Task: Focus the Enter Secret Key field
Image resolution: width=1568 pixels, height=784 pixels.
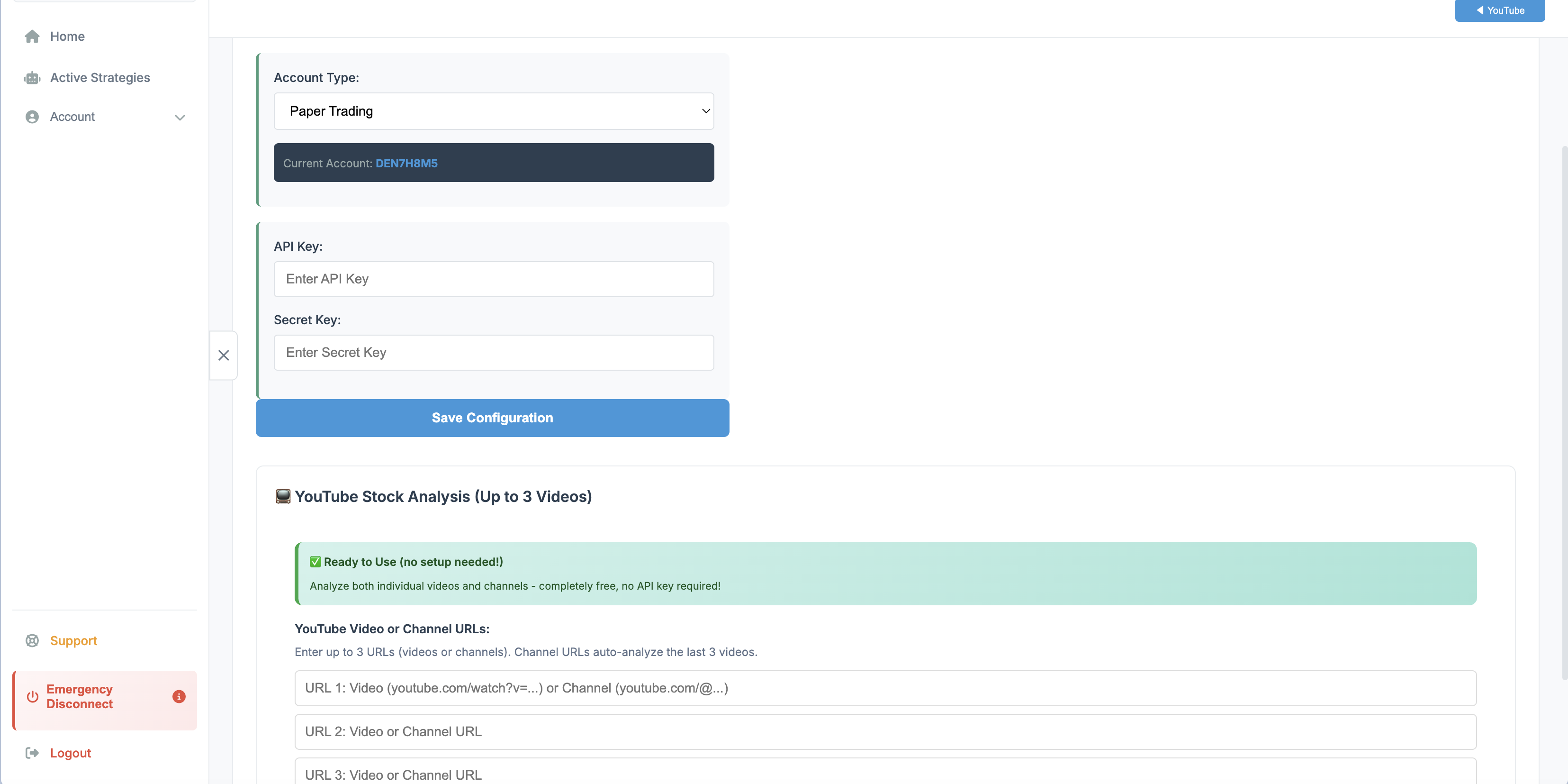Action: coord(494,353)
